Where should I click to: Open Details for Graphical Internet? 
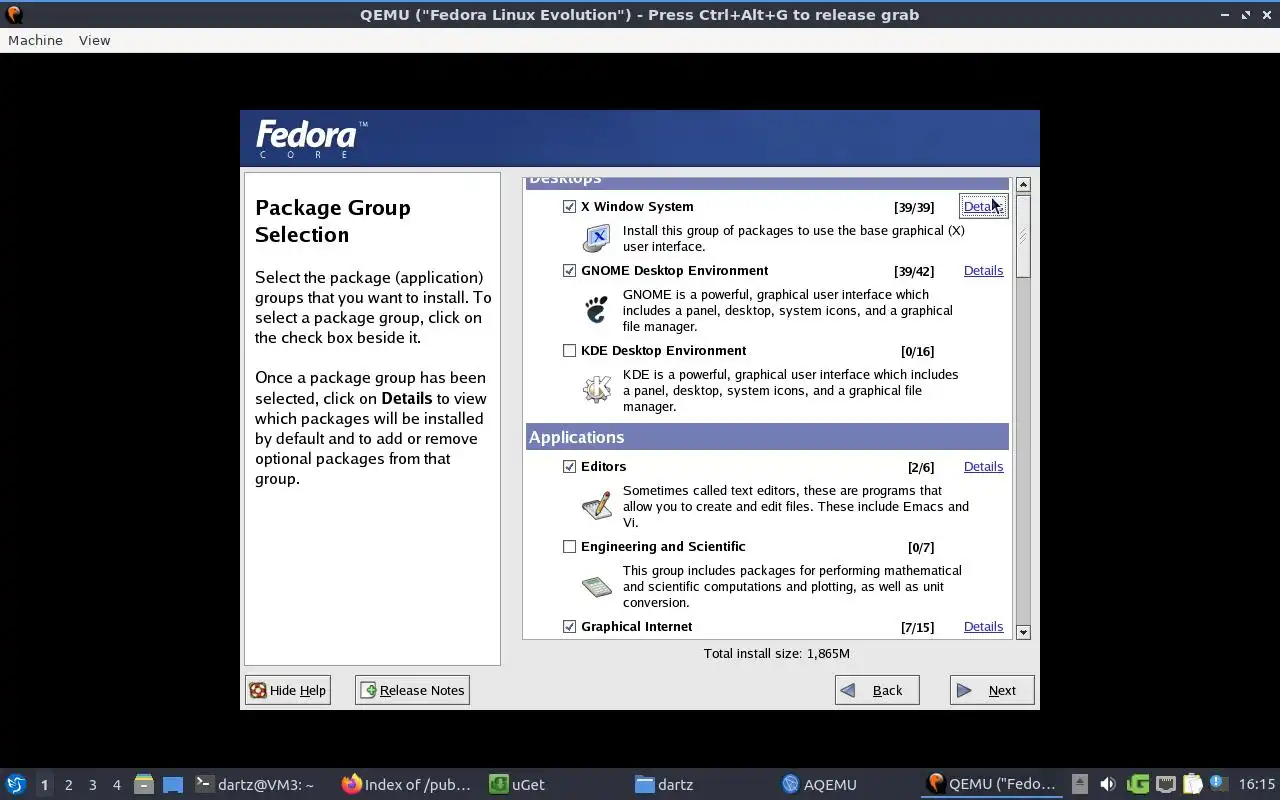click(983, 626)
